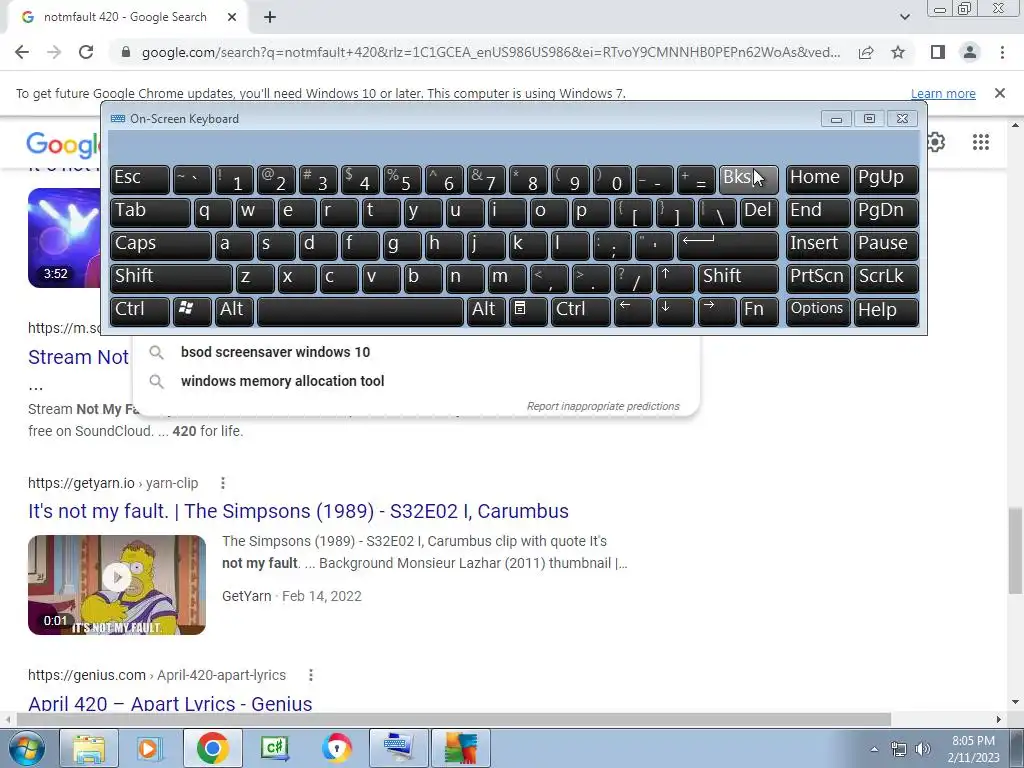The height and width of the screenshot is (768, 1024).
Task: Click PgDn key on On-Screen Keyboard
Action: pos(886,212)
